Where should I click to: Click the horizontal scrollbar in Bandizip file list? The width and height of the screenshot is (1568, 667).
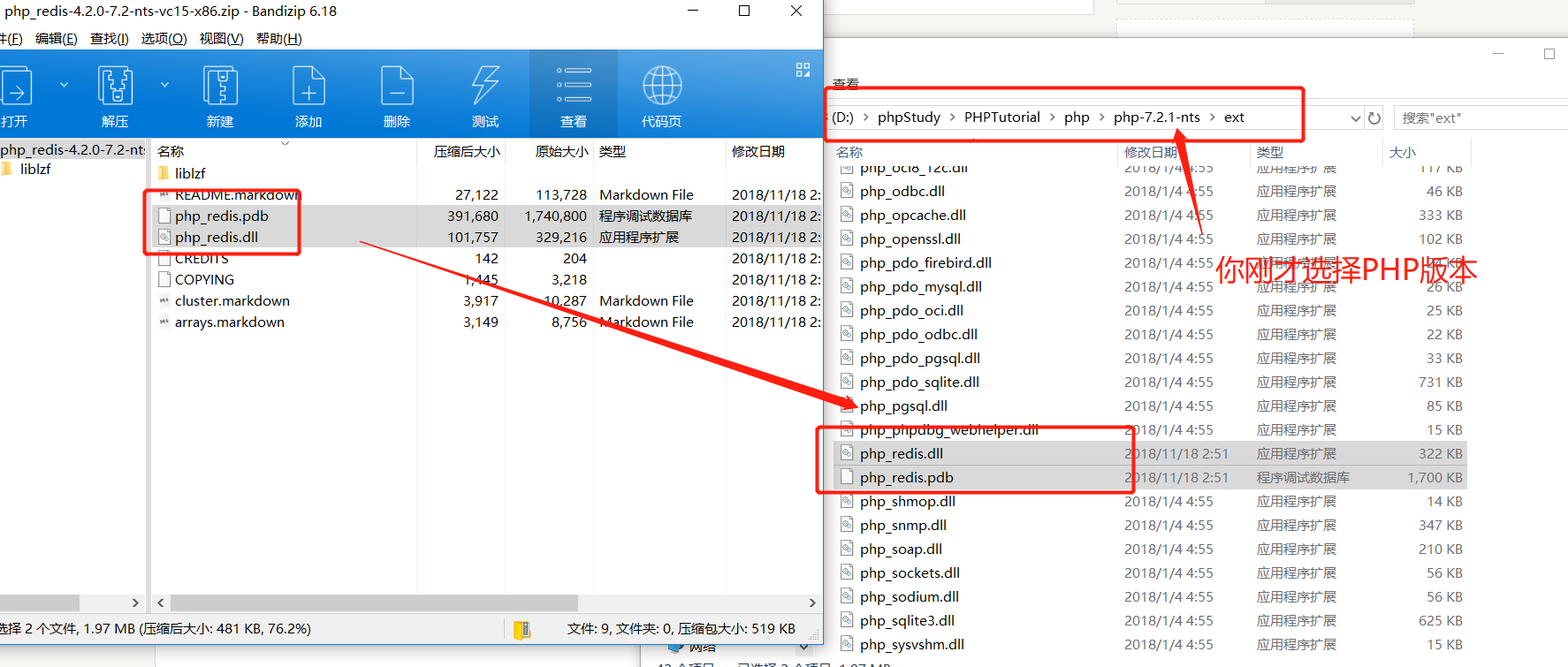click(374, 603)
